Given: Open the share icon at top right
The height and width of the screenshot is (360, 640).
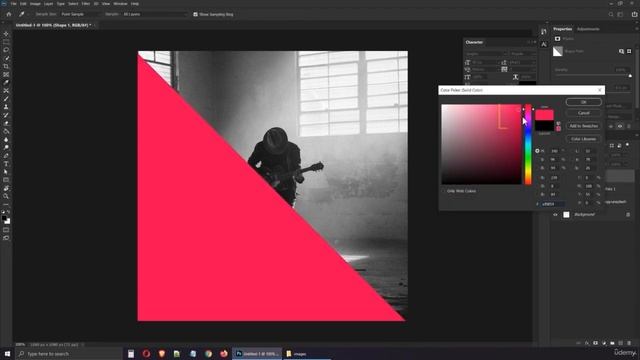Looking at the screenshot, I should click(x=634, y=14).
